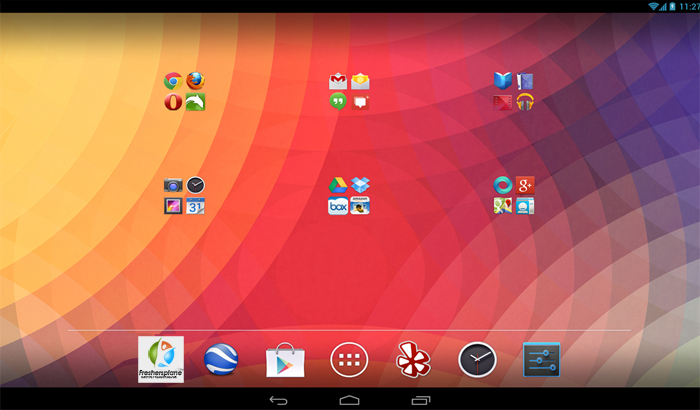
Task: Open the Google+ app
Action: [525, 185]
